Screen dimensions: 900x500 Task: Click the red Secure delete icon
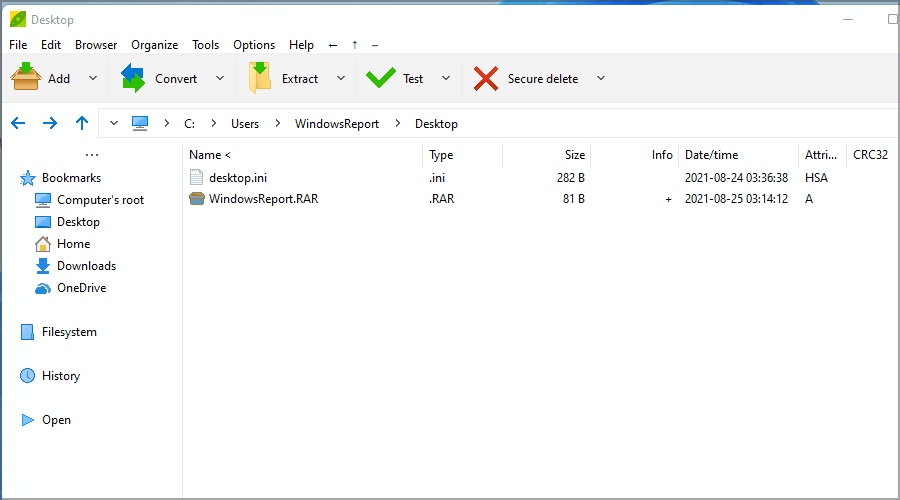(x=486, y=78)
